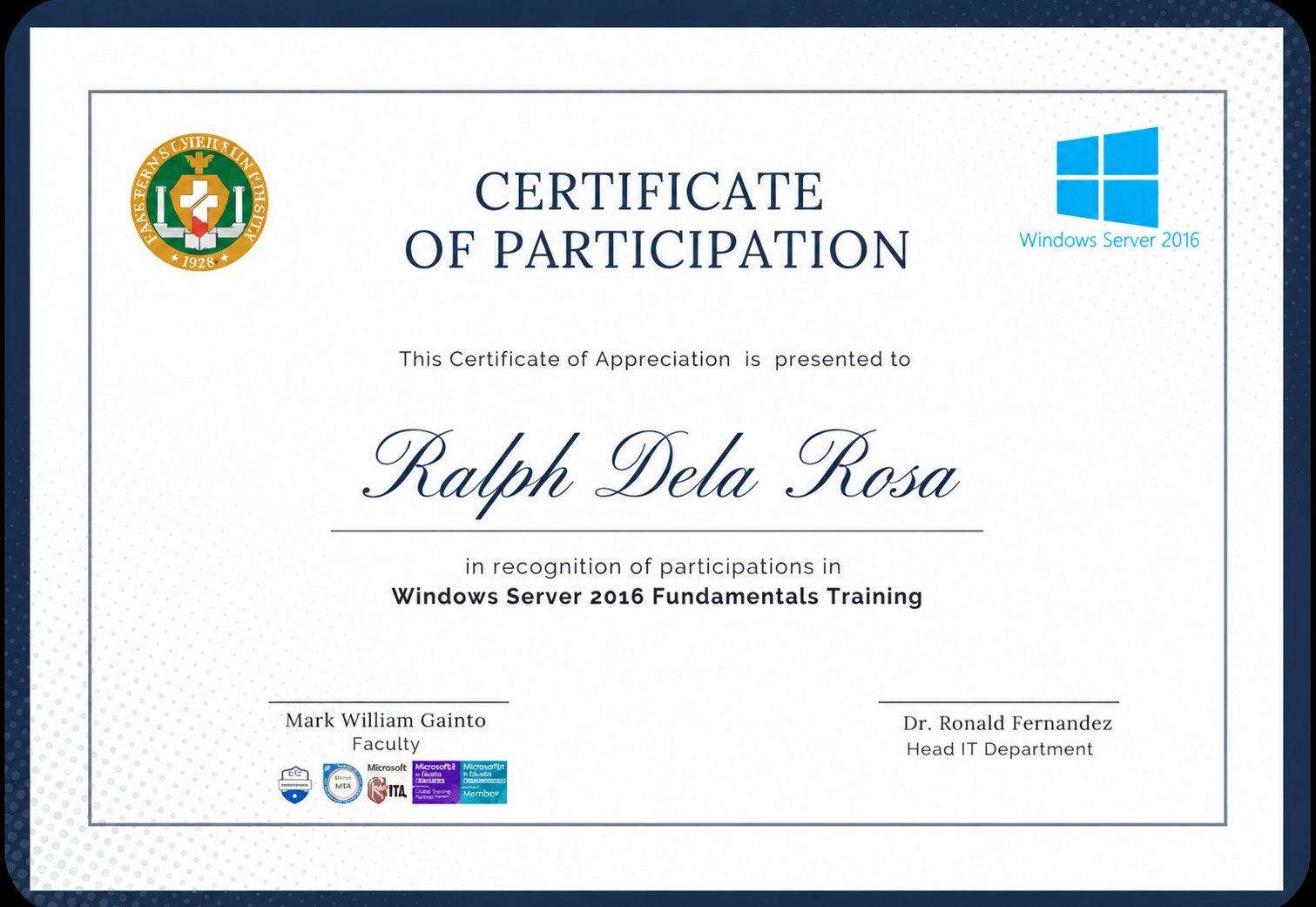Select the purple Microsoft partner badge
The width and height of the screenshot is (1316, 907).
pos(435,782)
